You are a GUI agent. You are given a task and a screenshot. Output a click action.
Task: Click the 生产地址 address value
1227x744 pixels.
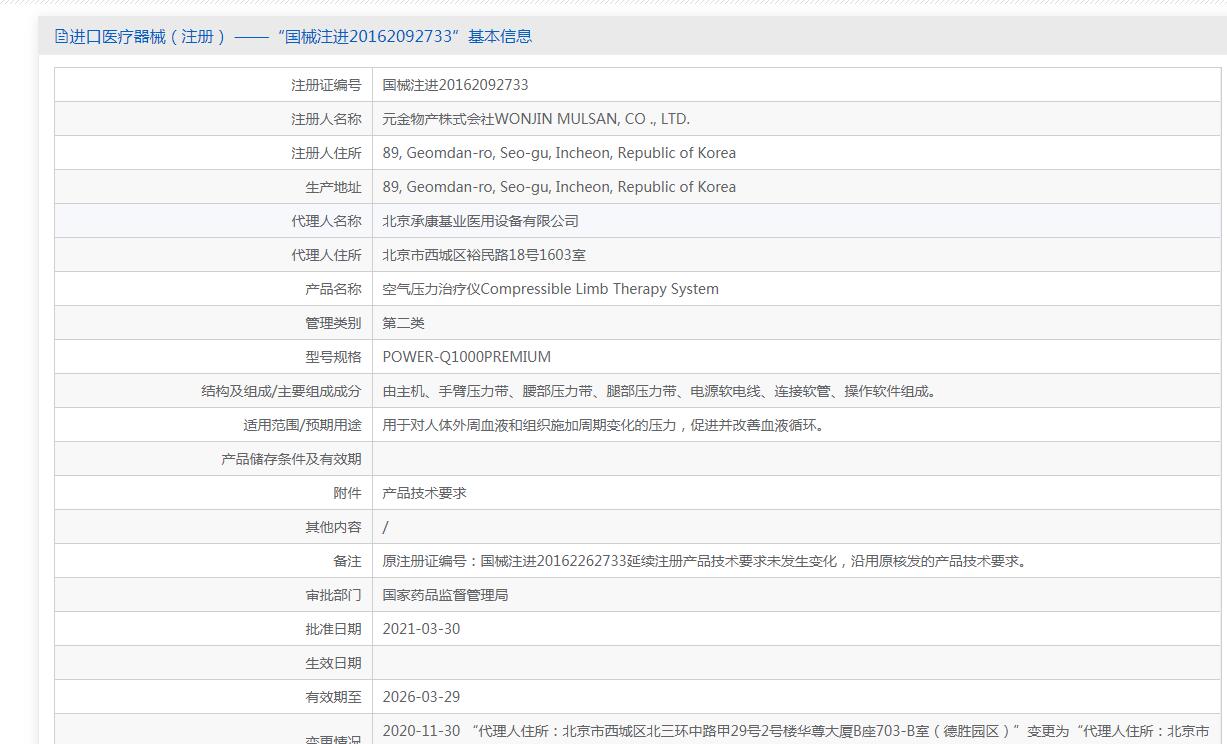[559, 187]
